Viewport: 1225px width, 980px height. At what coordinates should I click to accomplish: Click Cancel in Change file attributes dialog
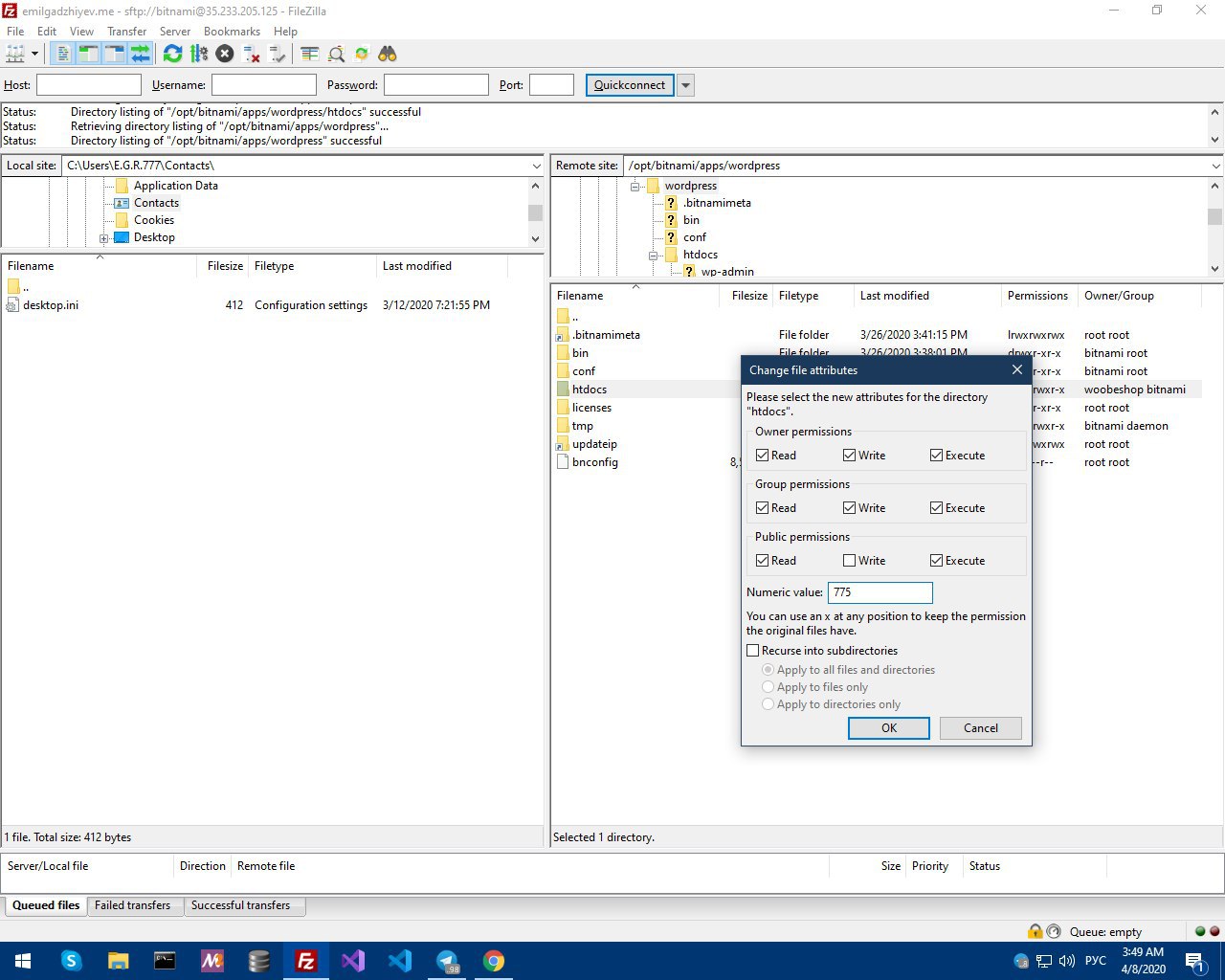981,728
